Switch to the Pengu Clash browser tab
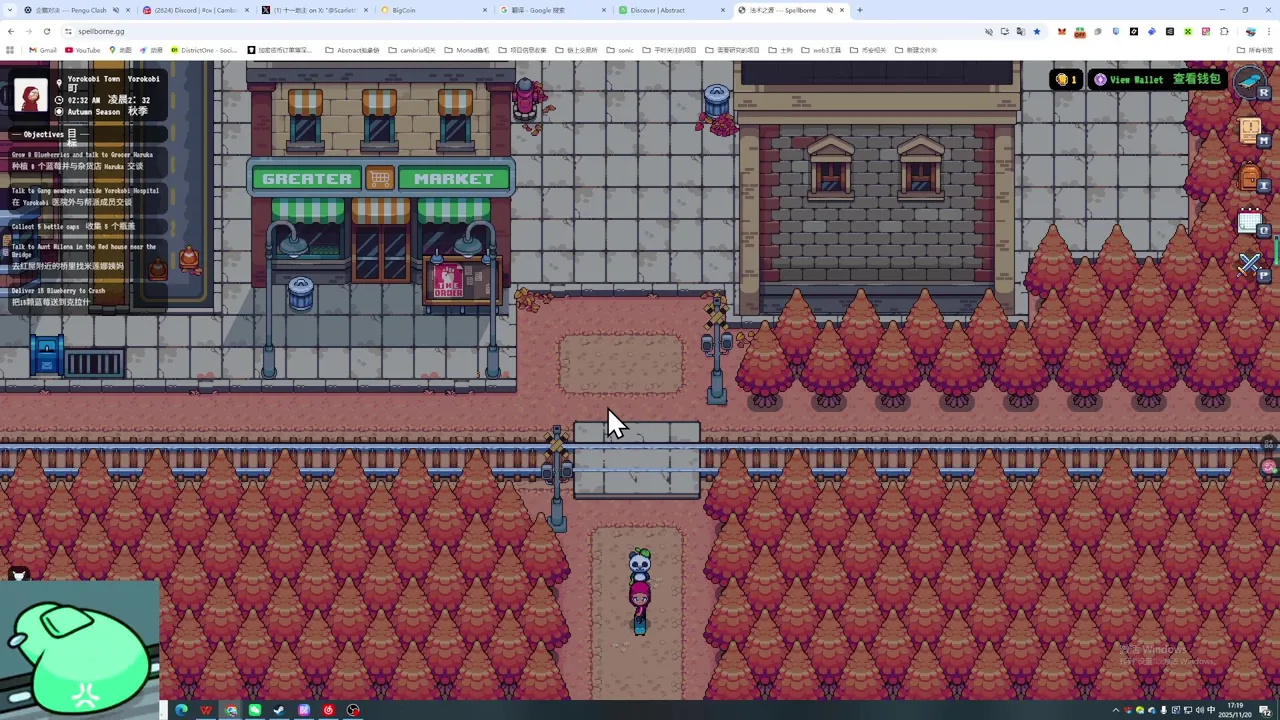This screenshot has height=720, width=1280. [x=75, y=10]
